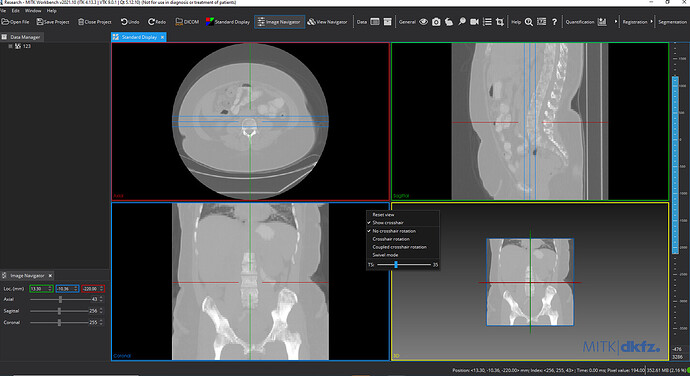Open the Data Manager icon in Data group
The width and height of the screenshot is (690, 376).
[375, 22]
